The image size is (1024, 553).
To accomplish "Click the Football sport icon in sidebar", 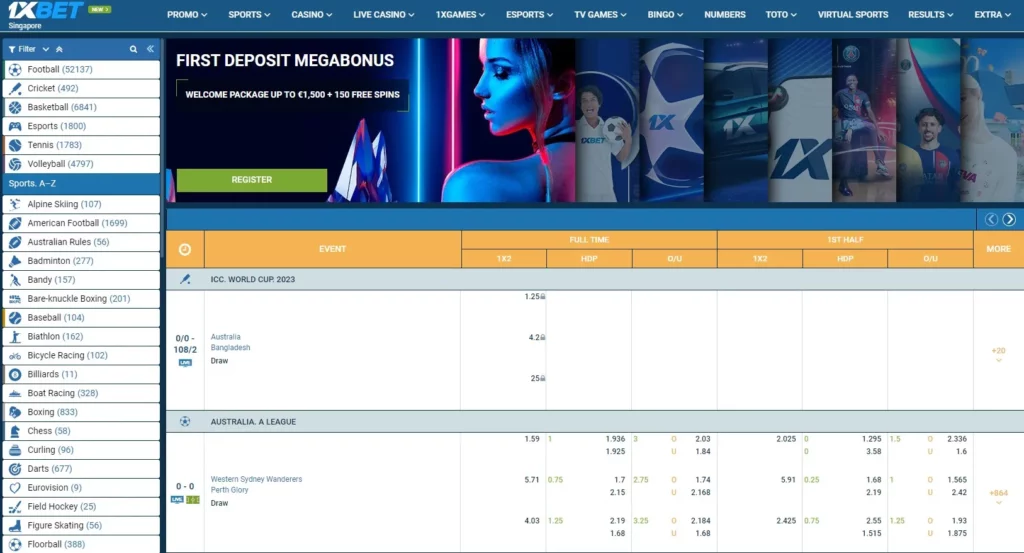I will click(15, 69).
